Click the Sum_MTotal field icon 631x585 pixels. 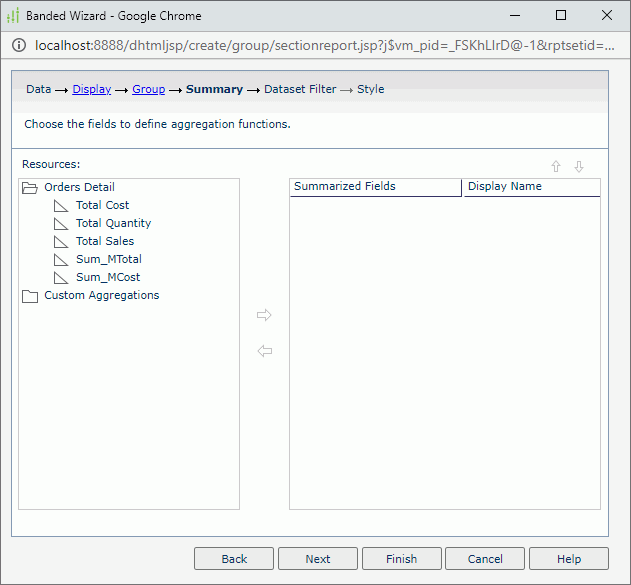(61, 259)
